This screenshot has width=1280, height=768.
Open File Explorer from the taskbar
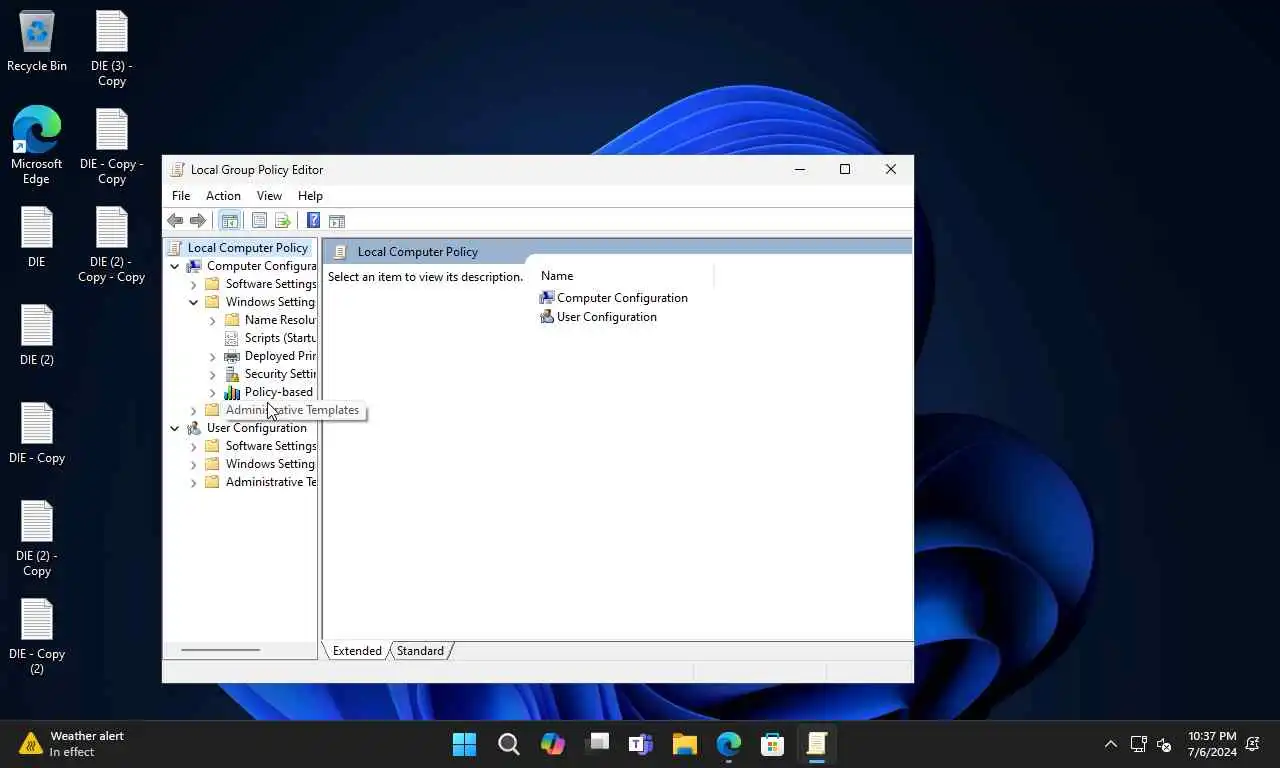tap(685, 744)
